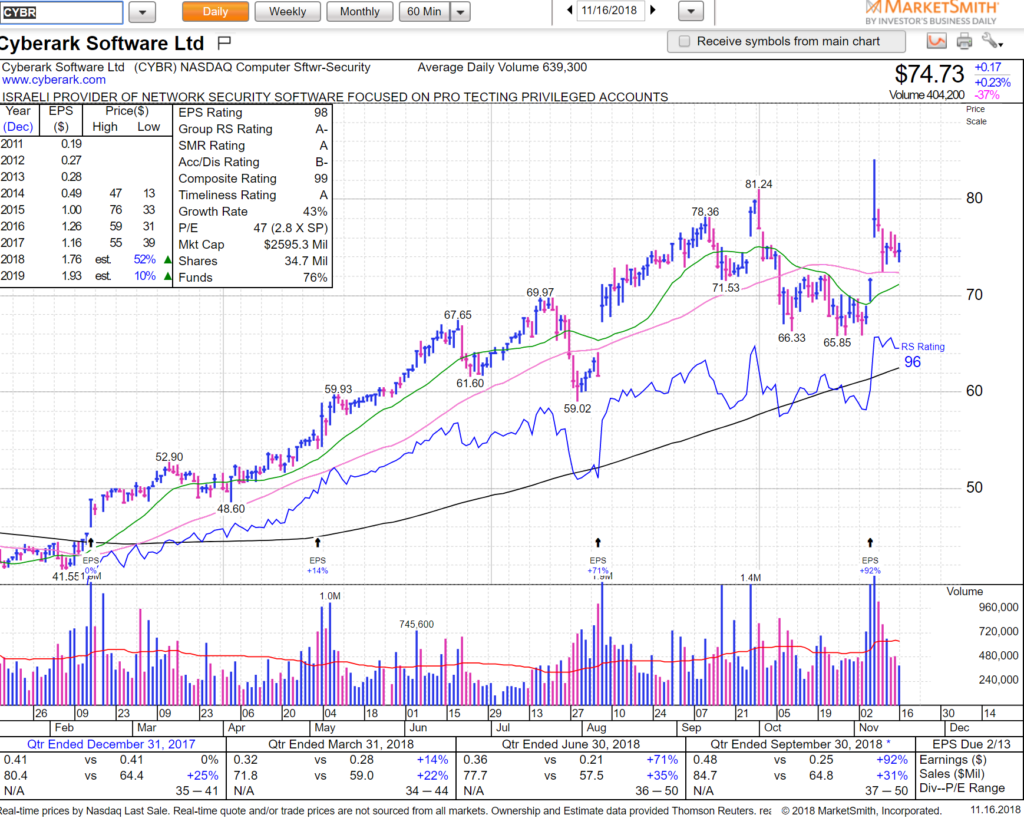The height and width of the screenshot is (828, 1024).
Task: Open the wrench settings tool
Action: 991,41
